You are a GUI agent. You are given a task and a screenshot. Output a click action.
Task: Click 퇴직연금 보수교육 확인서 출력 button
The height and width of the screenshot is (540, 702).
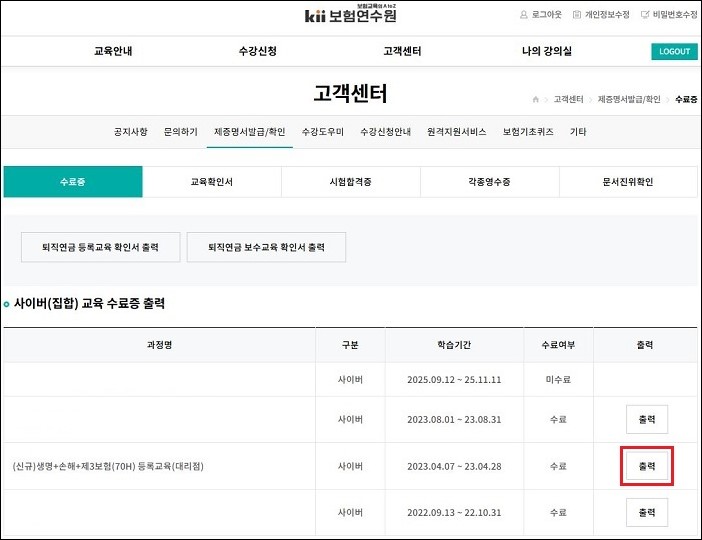point(266,247)
